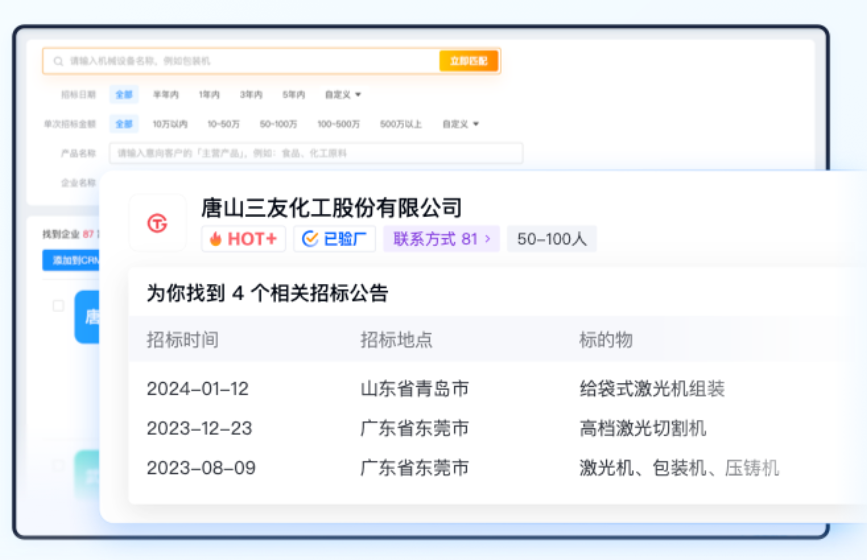Open the 2024-01-12 bid announcement row
This screenshot has height=560, width=867.
(197, 389)
